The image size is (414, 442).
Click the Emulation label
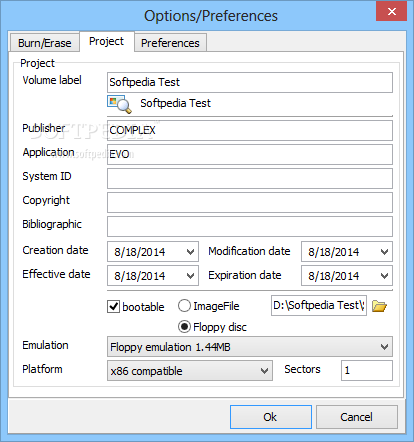pos(45,345)
